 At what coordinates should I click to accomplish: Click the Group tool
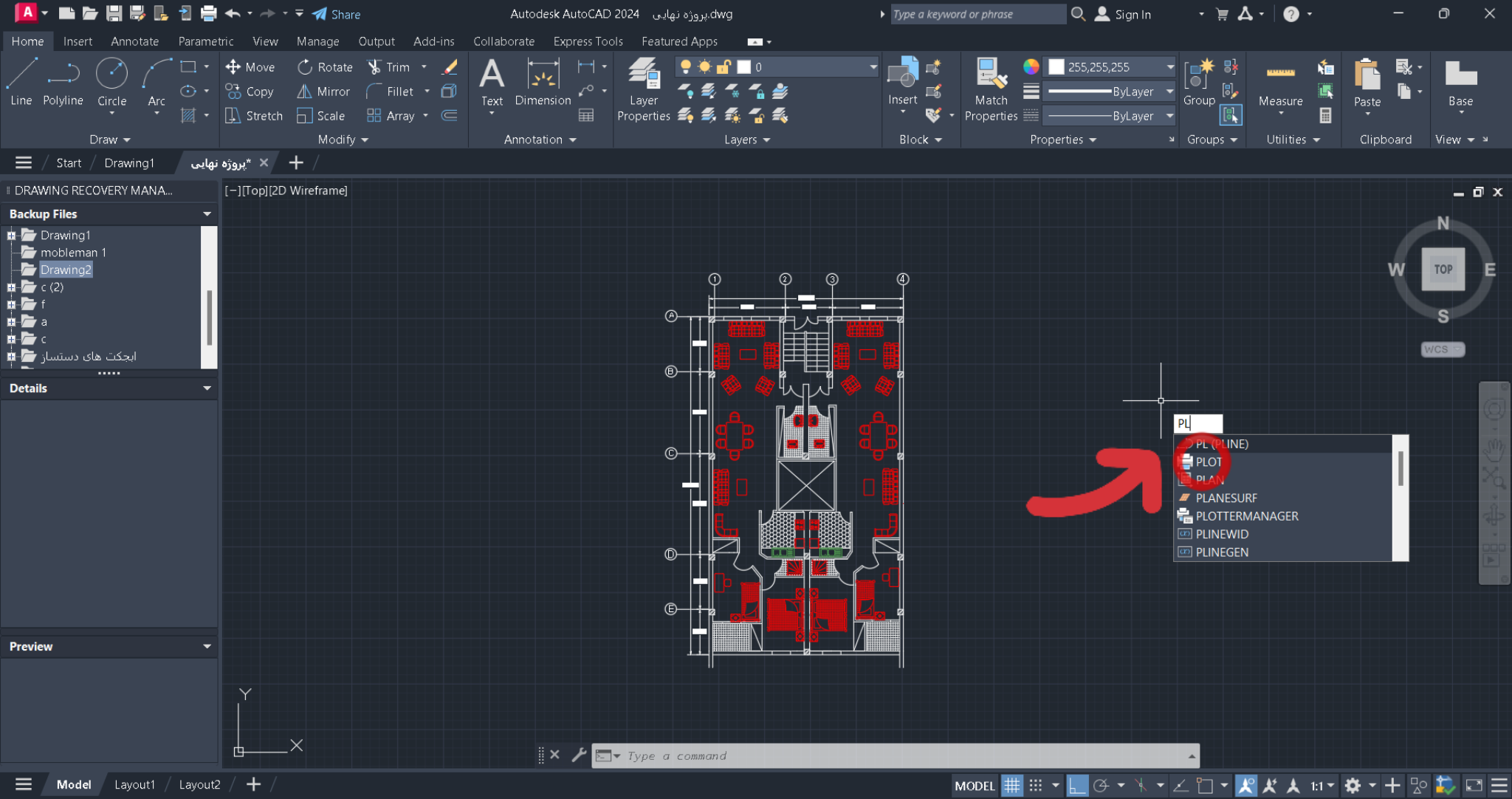click(1199, 82)
